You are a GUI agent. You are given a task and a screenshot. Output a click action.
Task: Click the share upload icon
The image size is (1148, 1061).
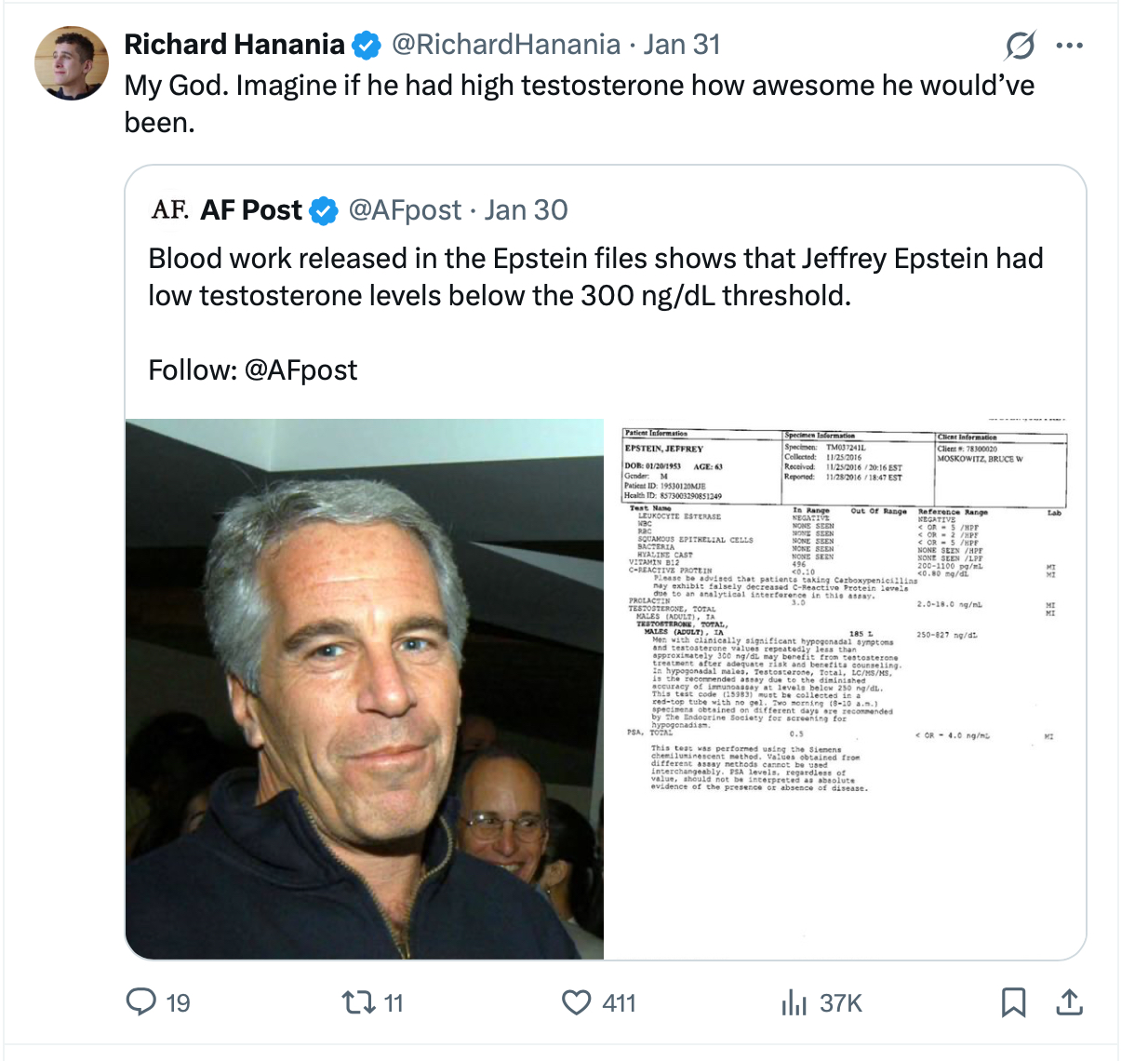point(1070,1001)
